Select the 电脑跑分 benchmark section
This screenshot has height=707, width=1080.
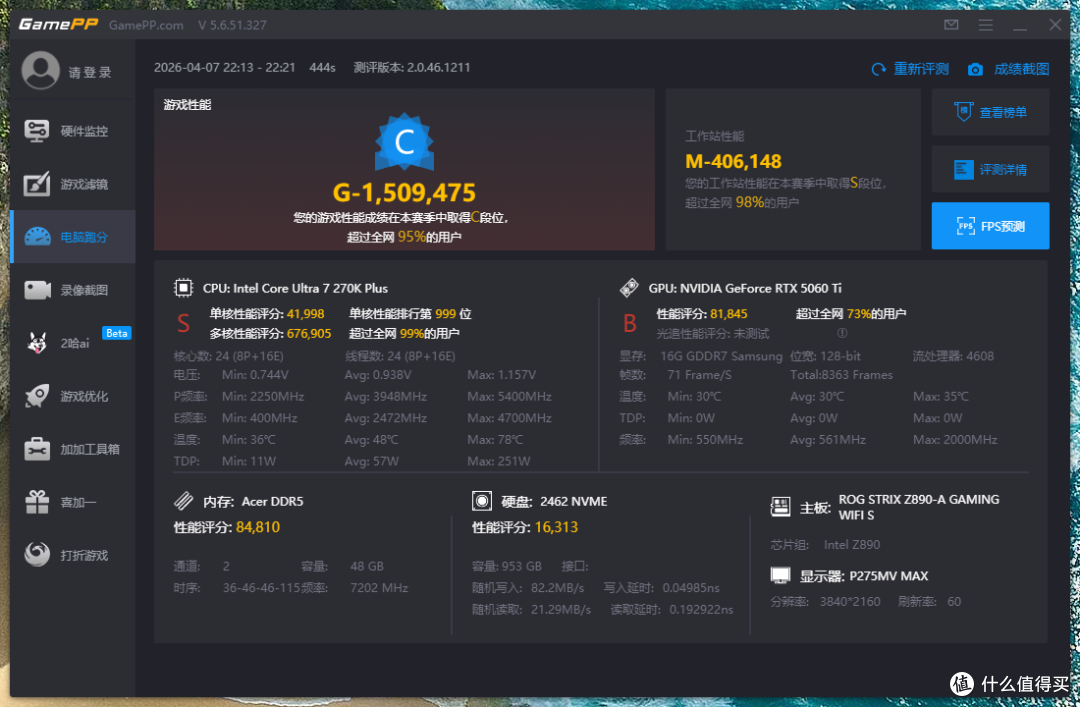(72, 237)
